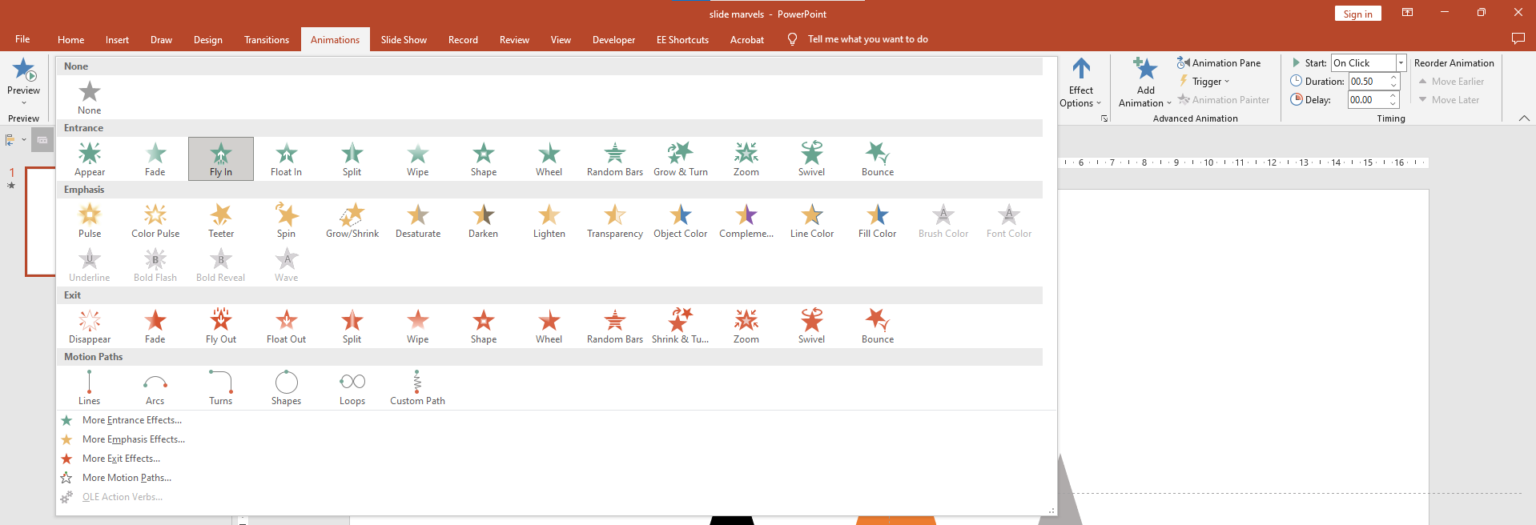Open the Advanced Animation dialog launcher

[1105, 119]
